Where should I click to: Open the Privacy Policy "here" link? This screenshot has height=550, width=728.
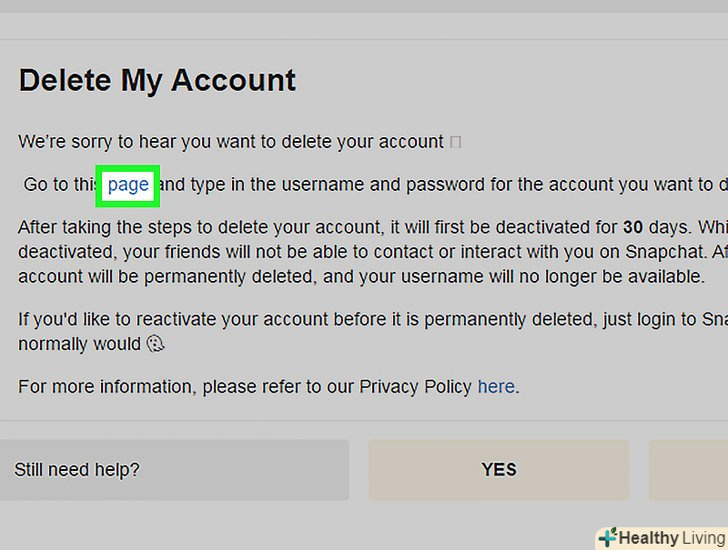click(496, 386)
